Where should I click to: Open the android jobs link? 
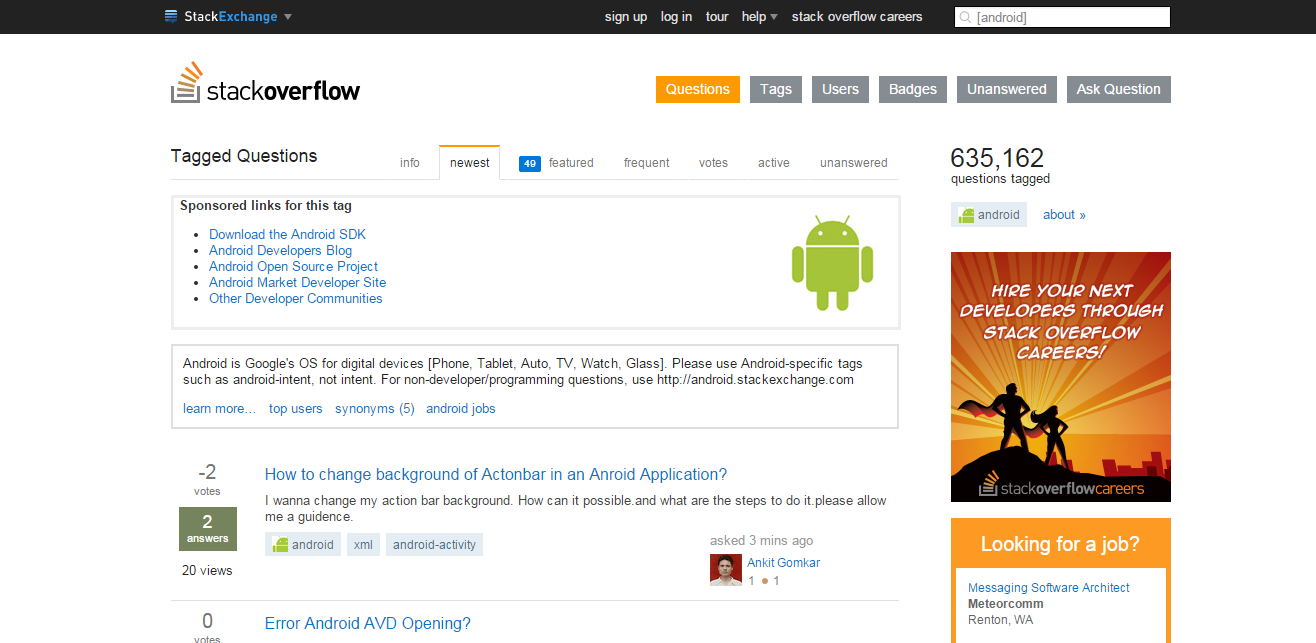click(x=461, y=408)
